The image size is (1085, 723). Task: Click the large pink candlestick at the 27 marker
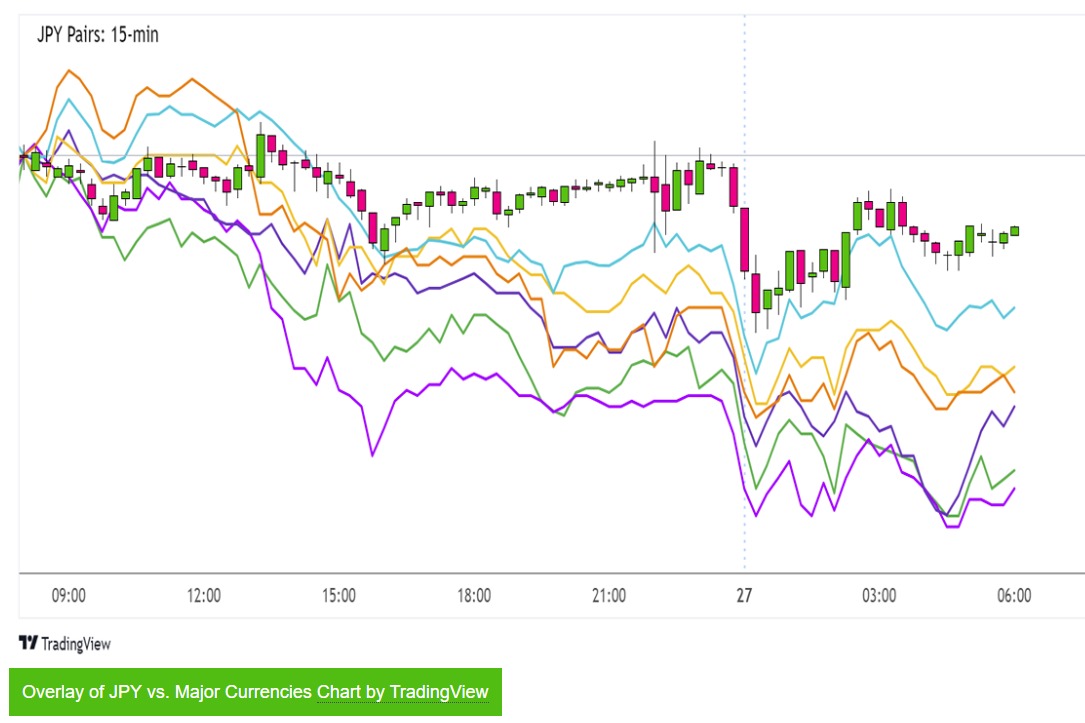click(745, 239)
